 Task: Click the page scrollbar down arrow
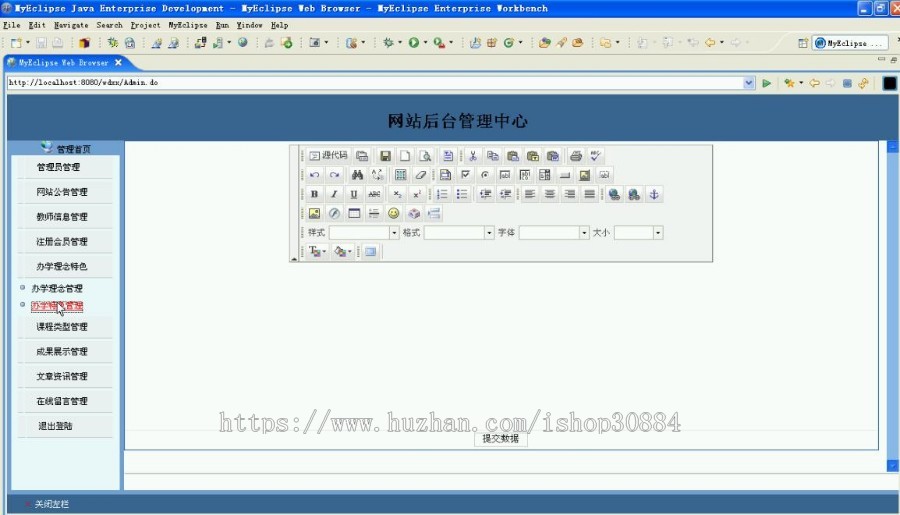coord(893,466)
